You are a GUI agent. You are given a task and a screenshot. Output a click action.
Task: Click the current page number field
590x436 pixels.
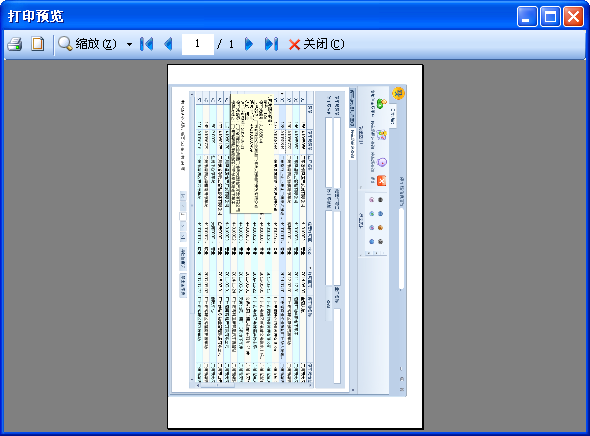[198, 44]
